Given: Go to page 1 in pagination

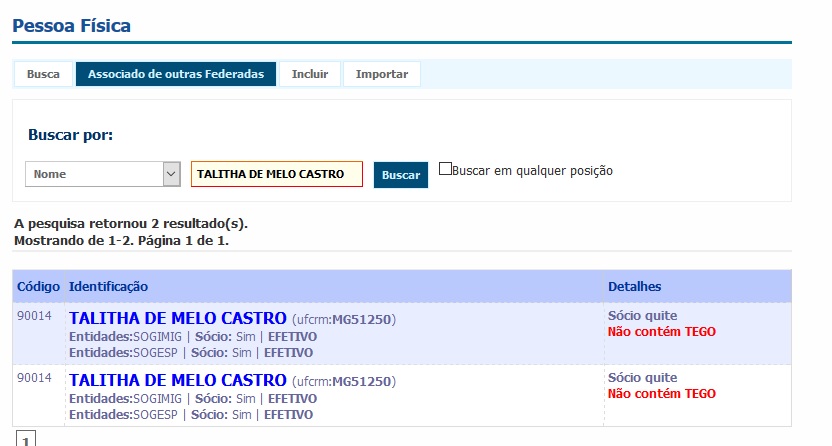Looking at the screenshot, I should (x=26, y=438).
